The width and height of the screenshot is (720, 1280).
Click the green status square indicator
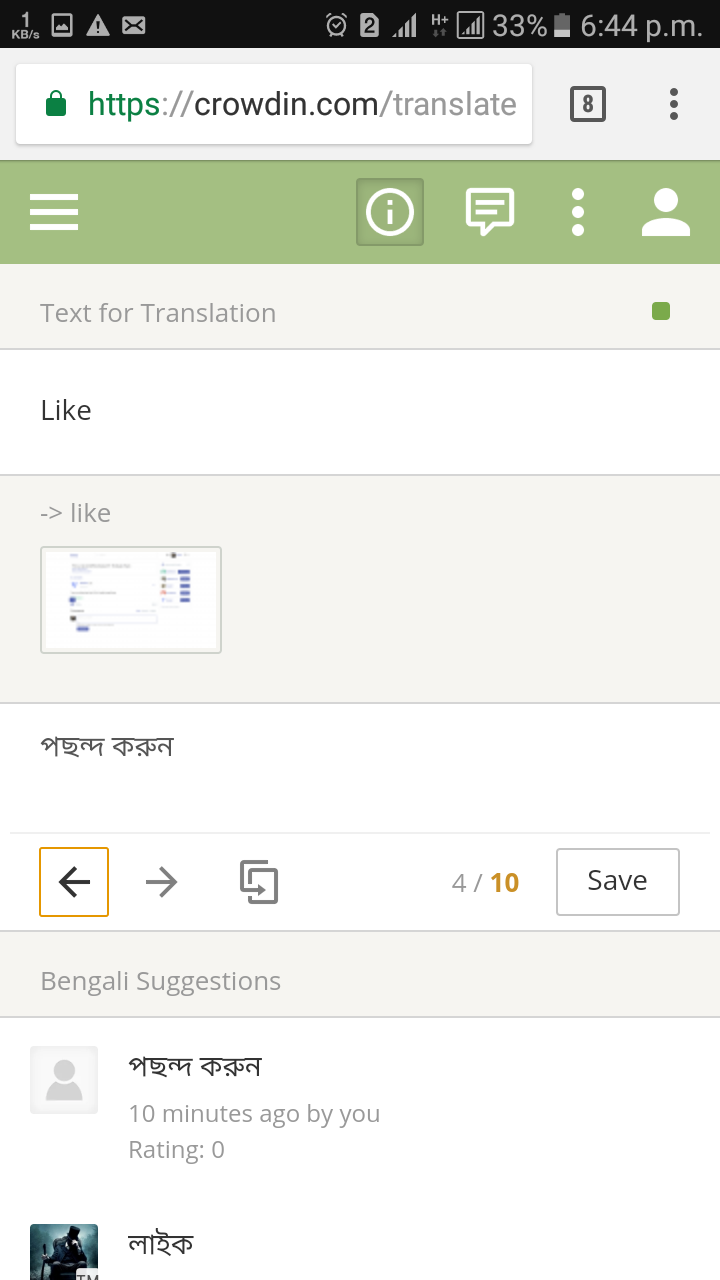click(661, 312)
